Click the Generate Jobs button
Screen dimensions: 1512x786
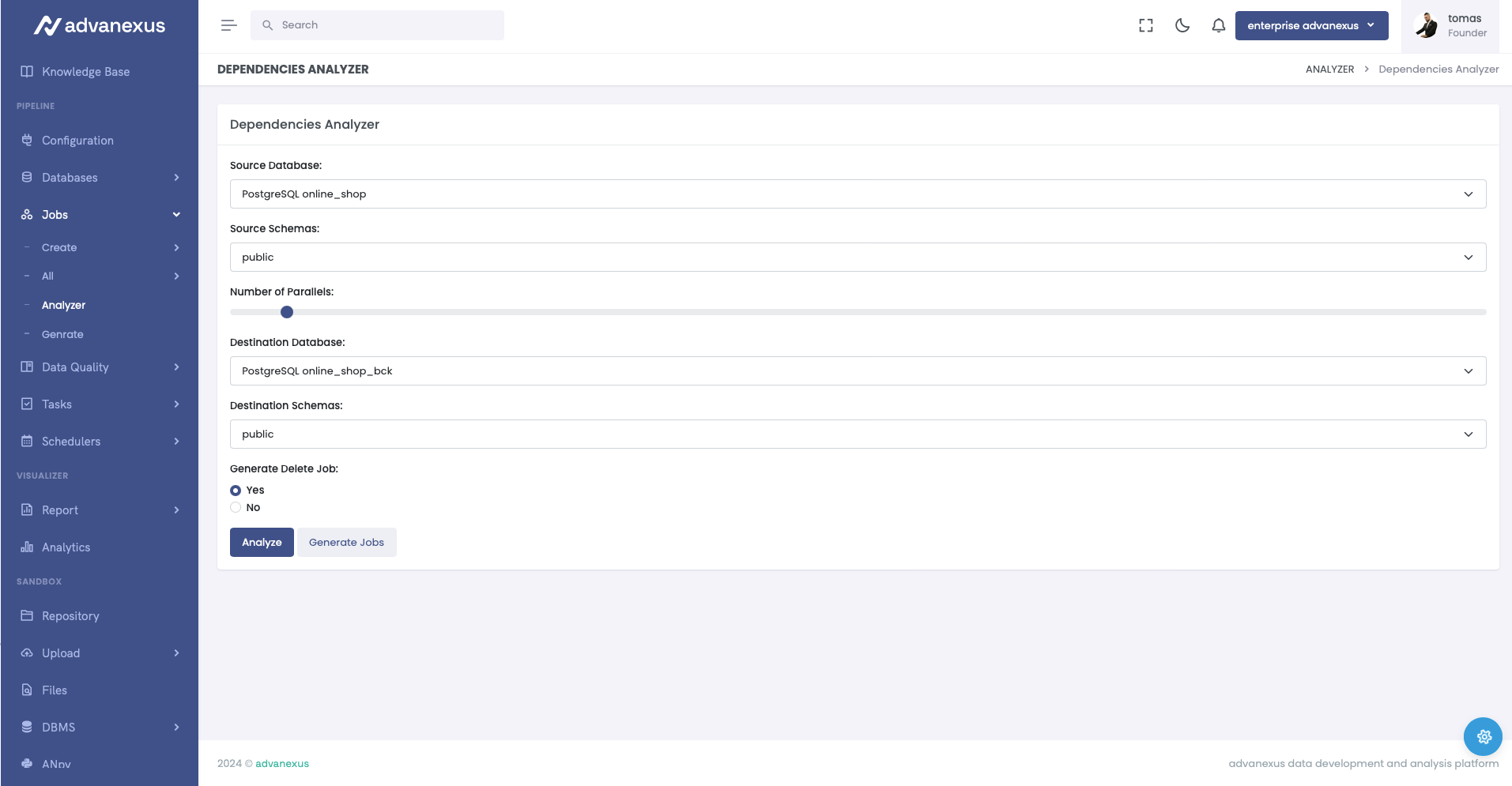pos(346,542)
